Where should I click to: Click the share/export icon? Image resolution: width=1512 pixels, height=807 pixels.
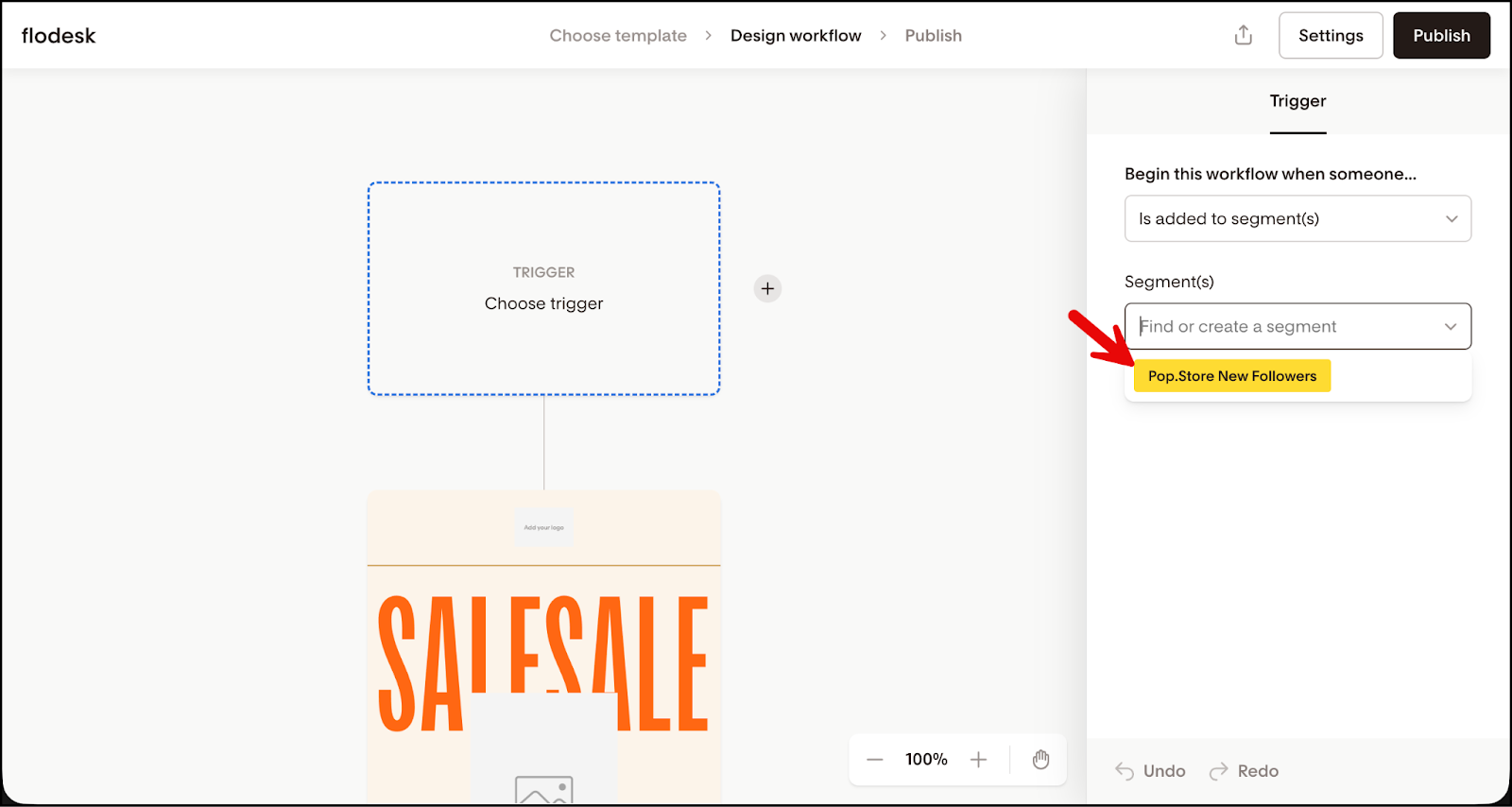(x=1243, y=36)
